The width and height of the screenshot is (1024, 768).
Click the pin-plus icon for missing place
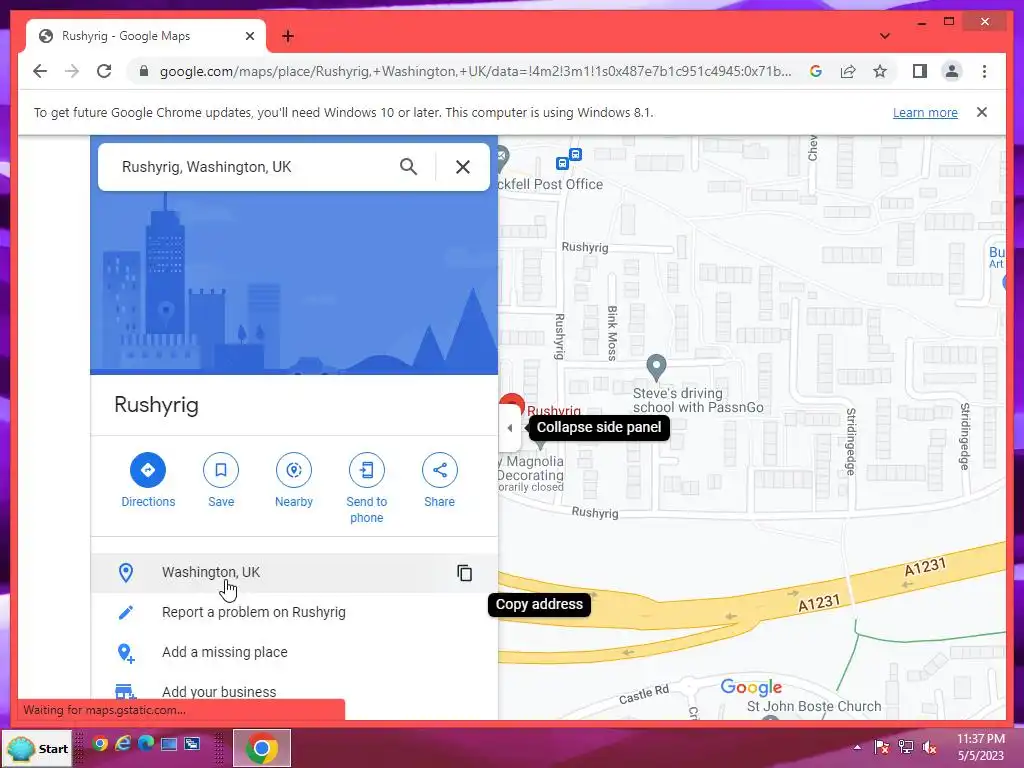click(125, 653)
